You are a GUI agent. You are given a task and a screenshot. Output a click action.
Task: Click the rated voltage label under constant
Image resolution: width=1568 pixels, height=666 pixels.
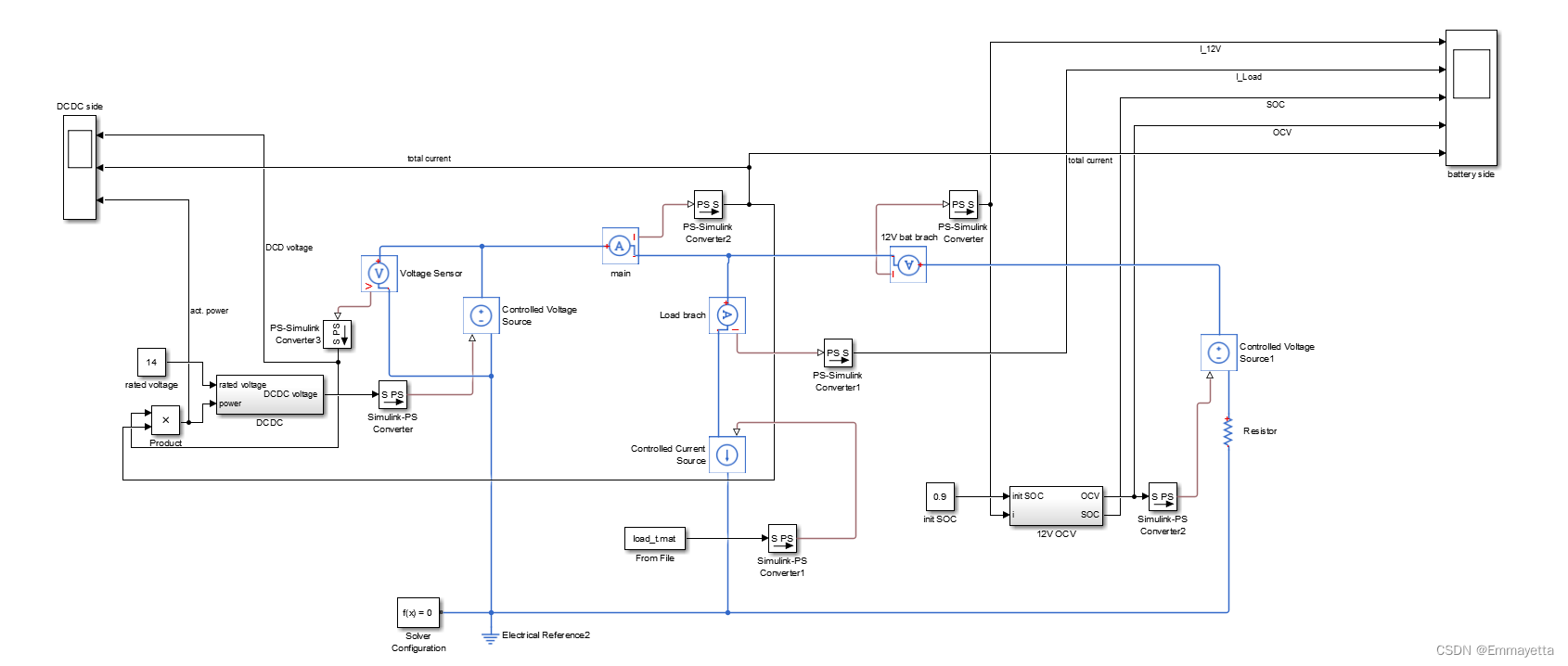151,385
